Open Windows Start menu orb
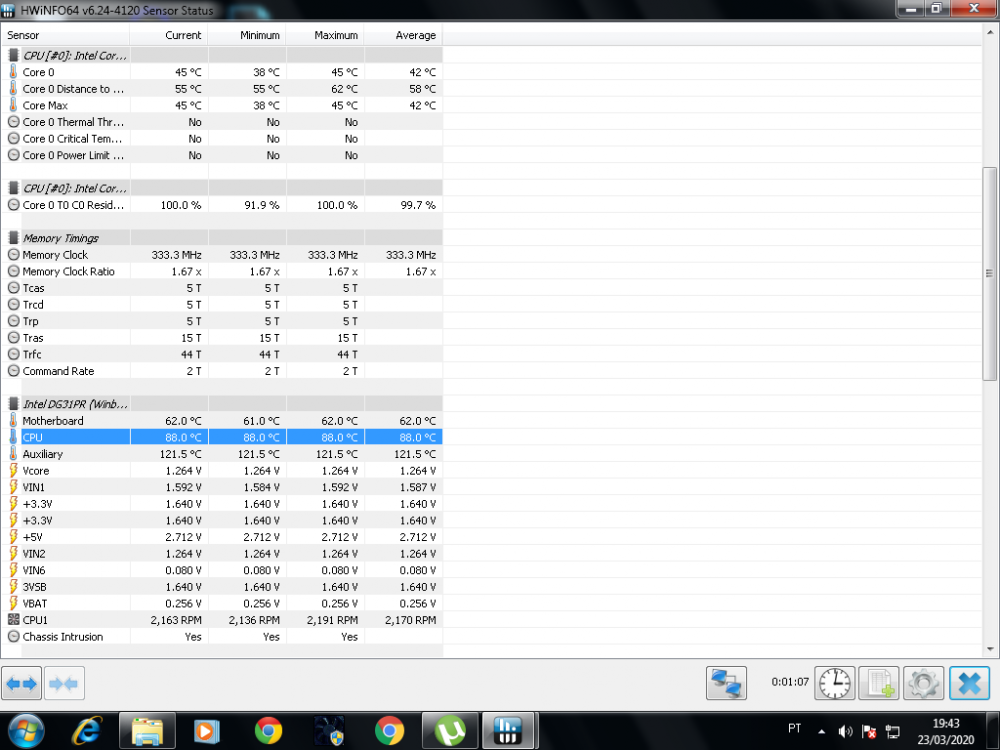Image resolution: width=1000 pixels, height=750 pixels. [x=27, y=730]
